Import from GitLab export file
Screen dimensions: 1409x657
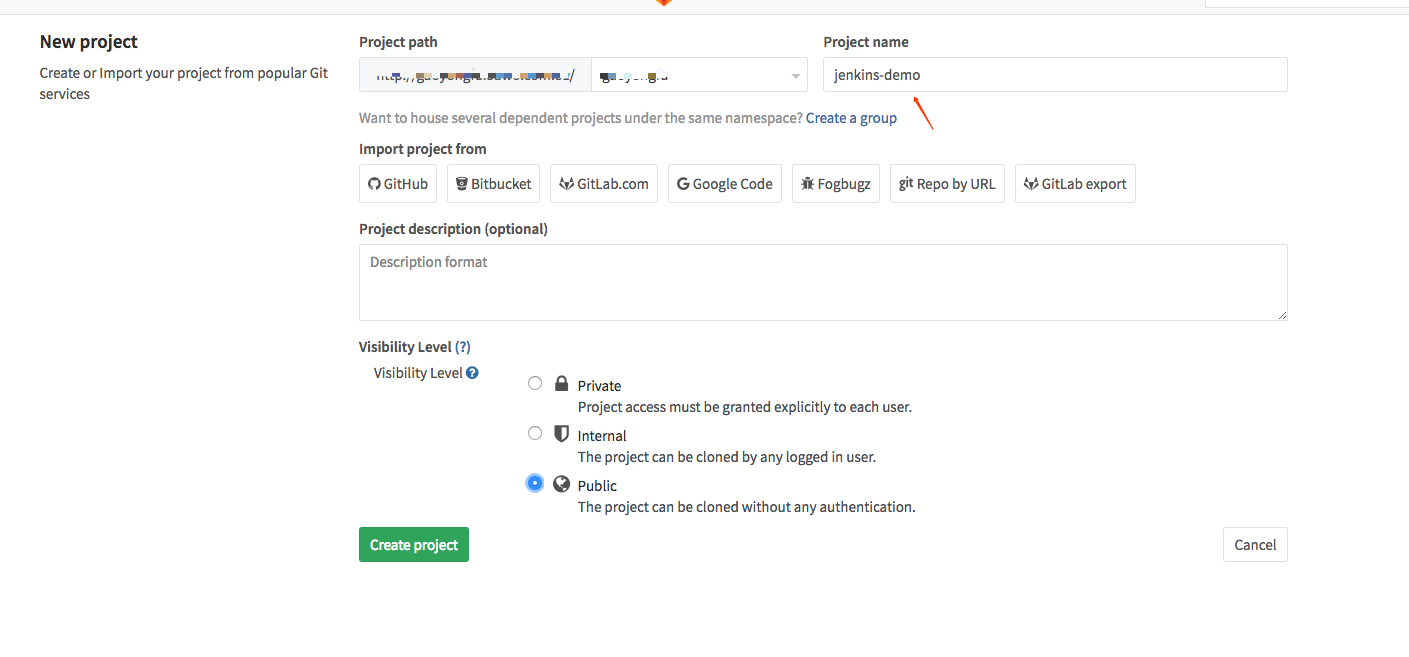tap(1075, 184)
